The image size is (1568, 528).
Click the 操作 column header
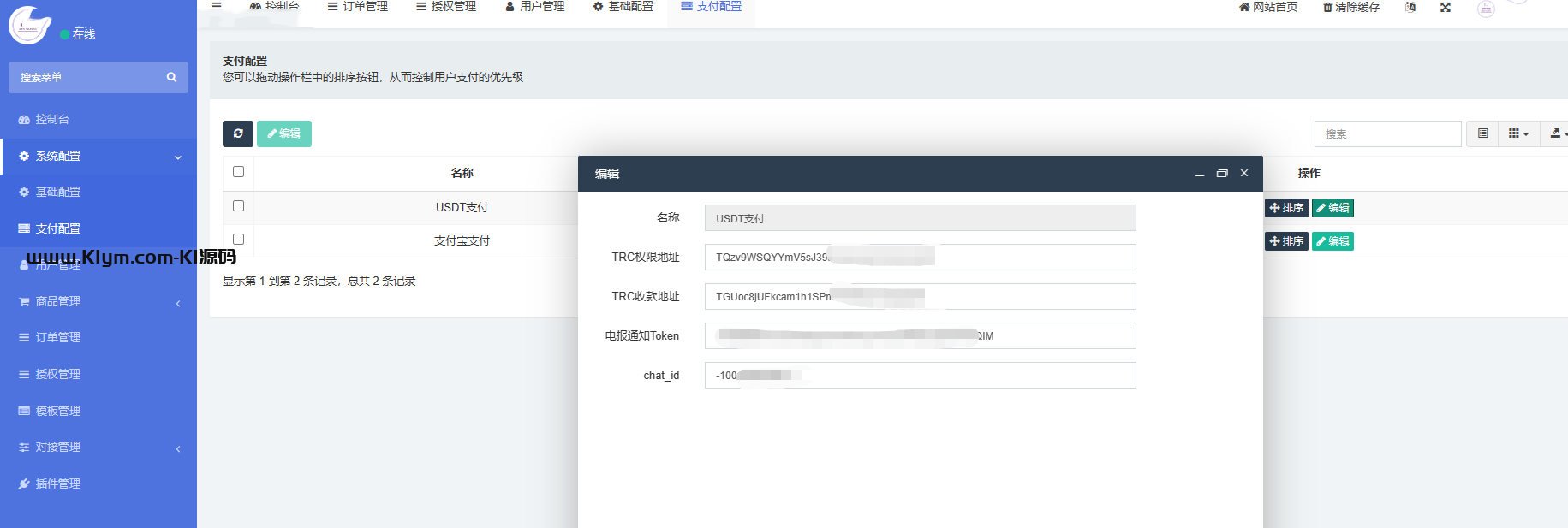(1309, 173)
